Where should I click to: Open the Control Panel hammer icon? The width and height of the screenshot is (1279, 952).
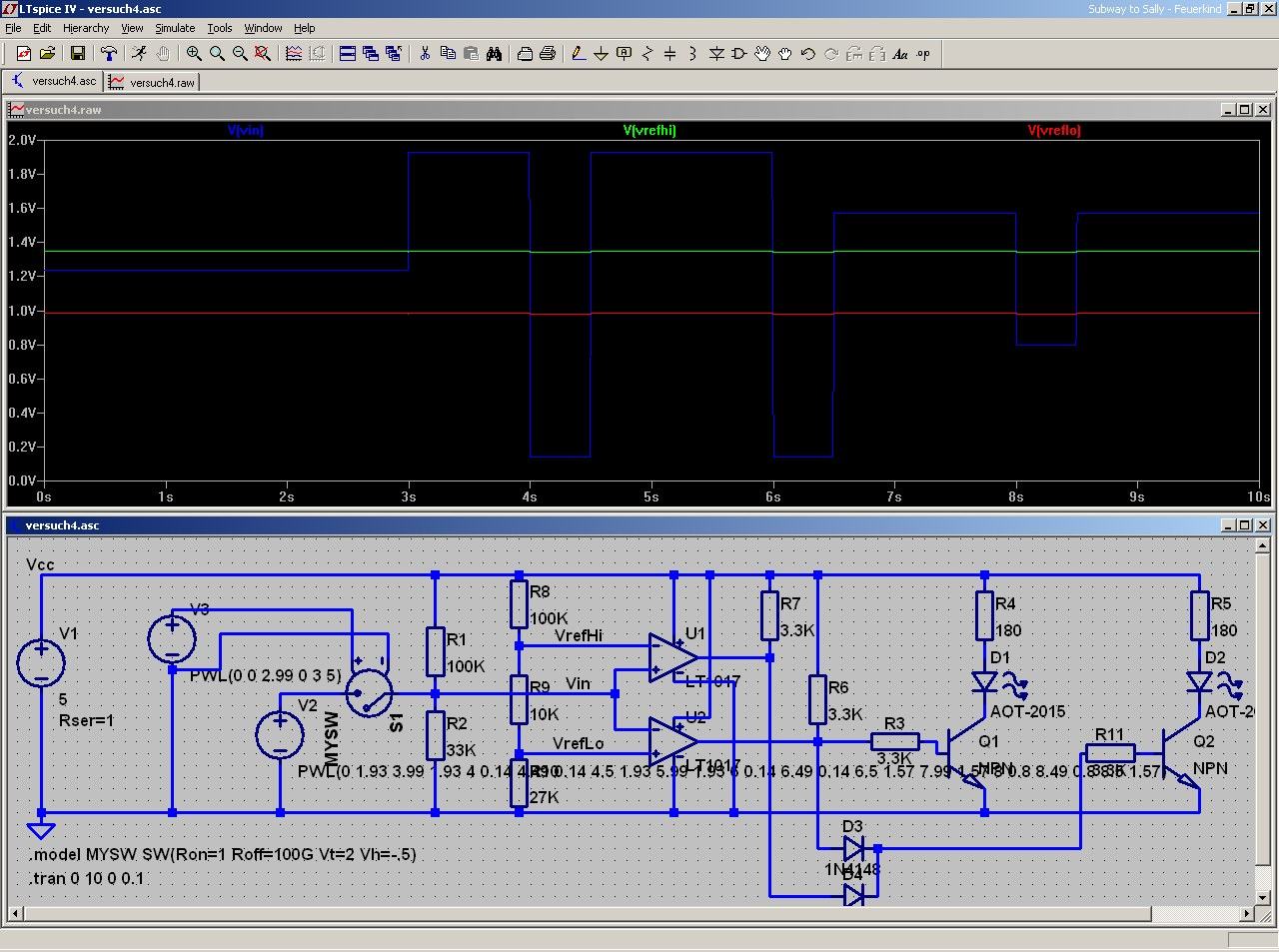(x=109, y=54)
